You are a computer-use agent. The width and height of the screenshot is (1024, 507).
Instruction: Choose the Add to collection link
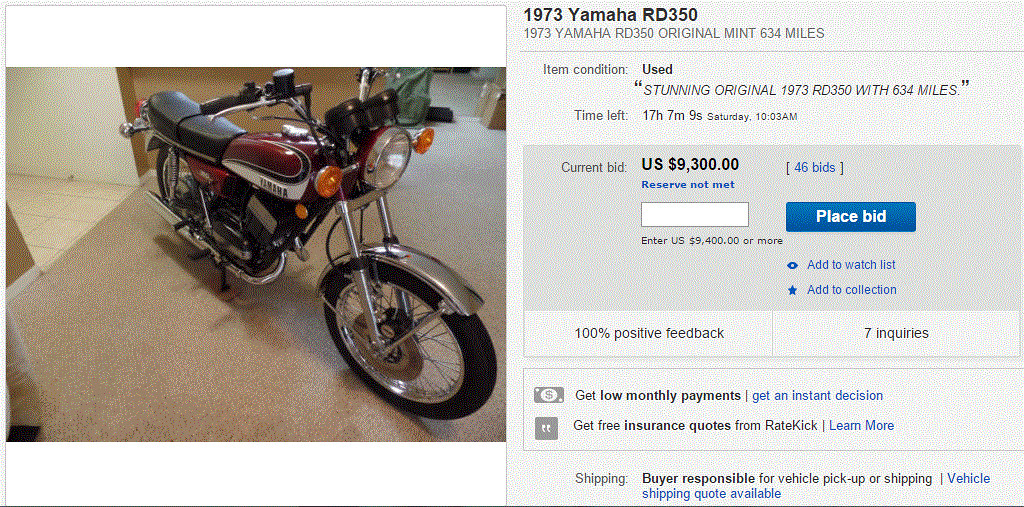click(851, 290)
